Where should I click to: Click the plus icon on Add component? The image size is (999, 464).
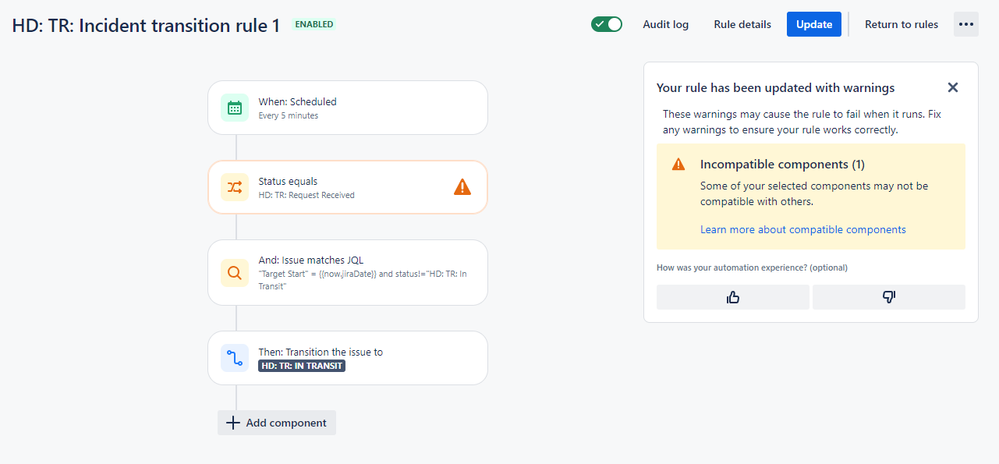click(233, 423)
